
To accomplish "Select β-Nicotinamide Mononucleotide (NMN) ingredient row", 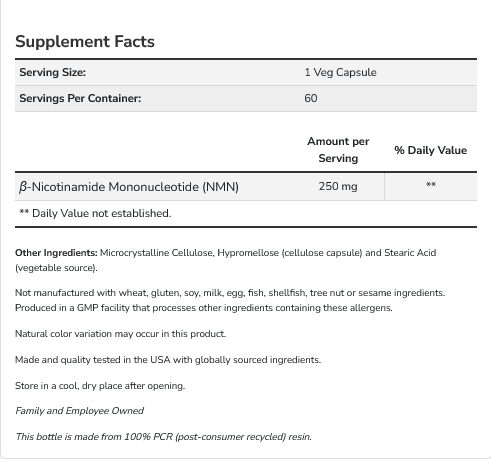I will tap(246, 187).
